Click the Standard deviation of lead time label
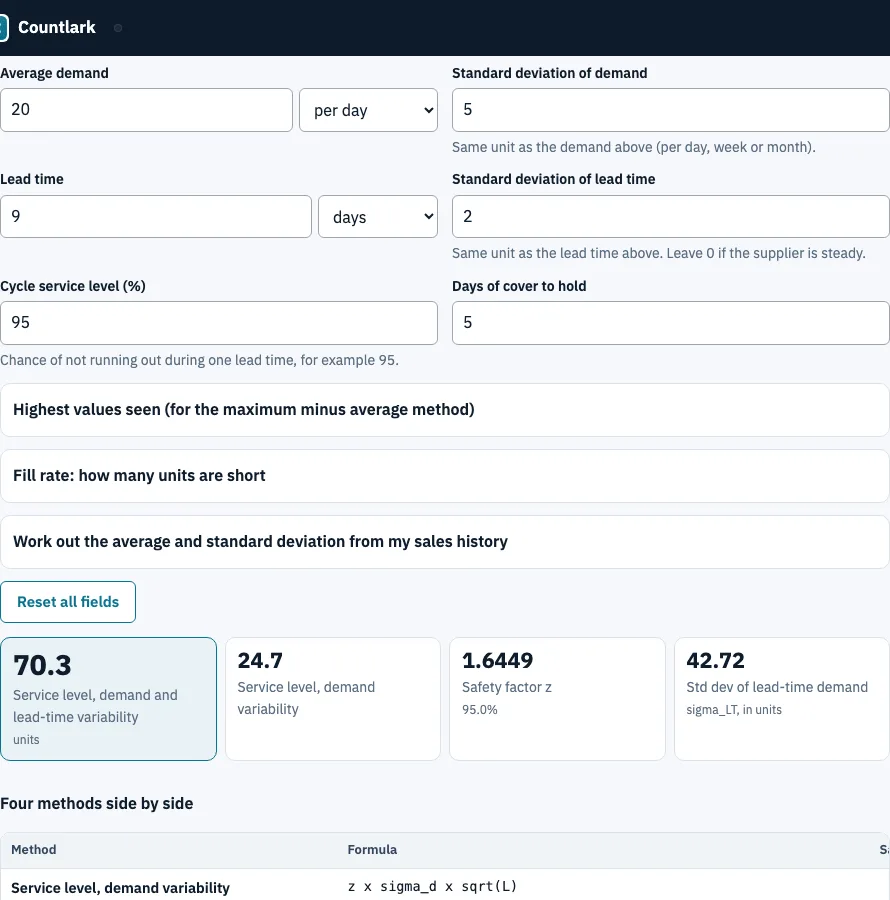 coord(554,179)
